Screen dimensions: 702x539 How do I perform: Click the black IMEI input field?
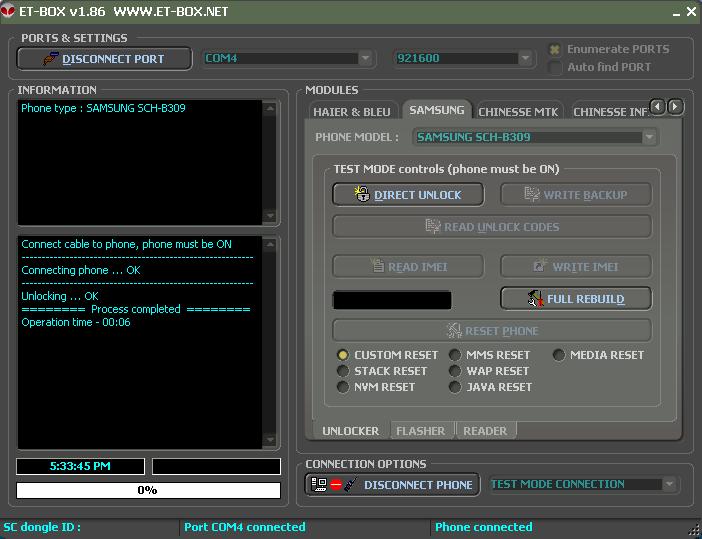[392, 299]
